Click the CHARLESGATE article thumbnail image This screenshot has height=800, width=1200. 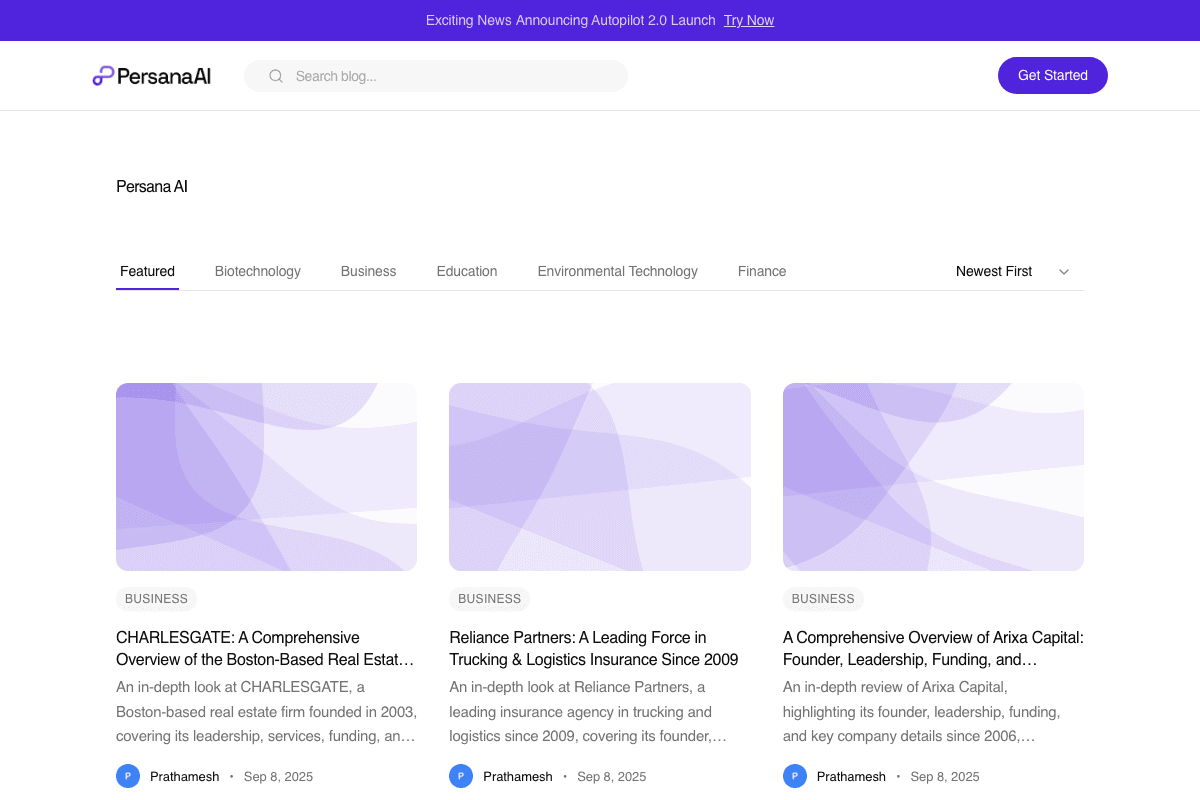[266, 477]
